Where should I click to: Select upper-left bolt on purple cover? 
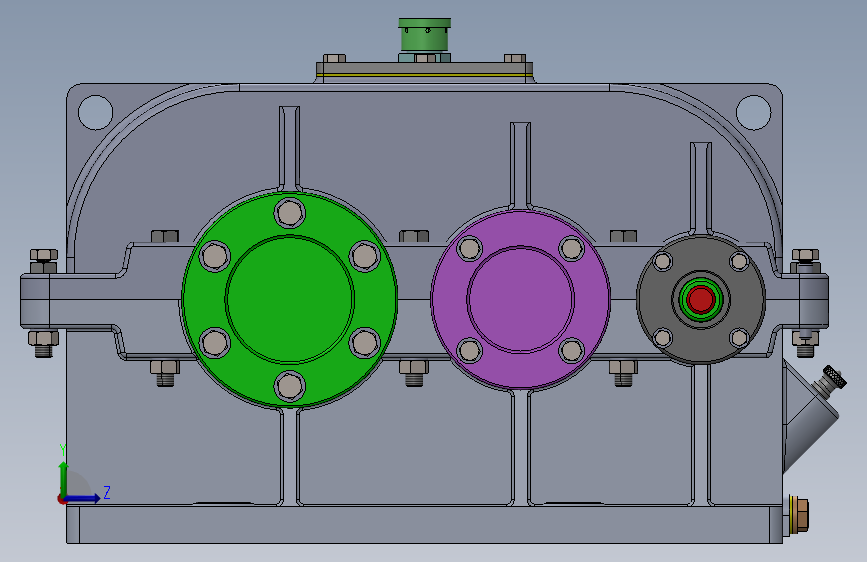tap(470, 248)
